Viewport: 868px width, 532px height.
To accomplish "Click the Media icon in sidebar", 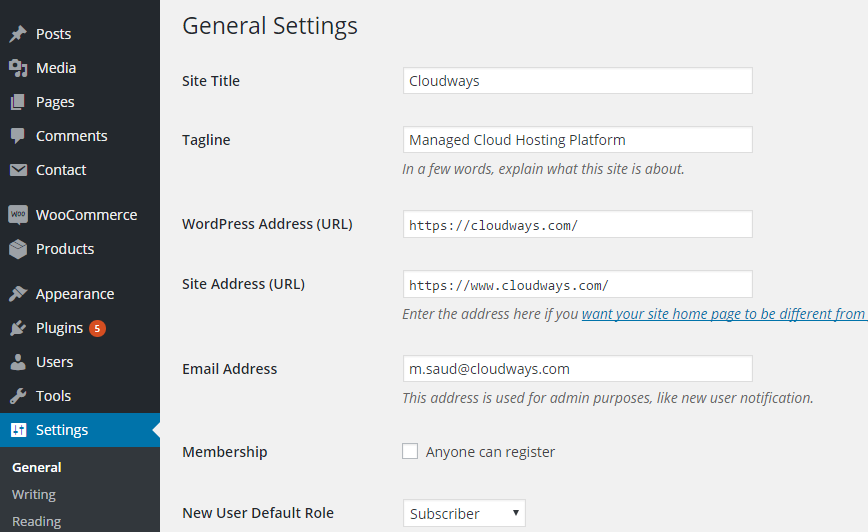I will pyautogui.click(x=18, y=68).
